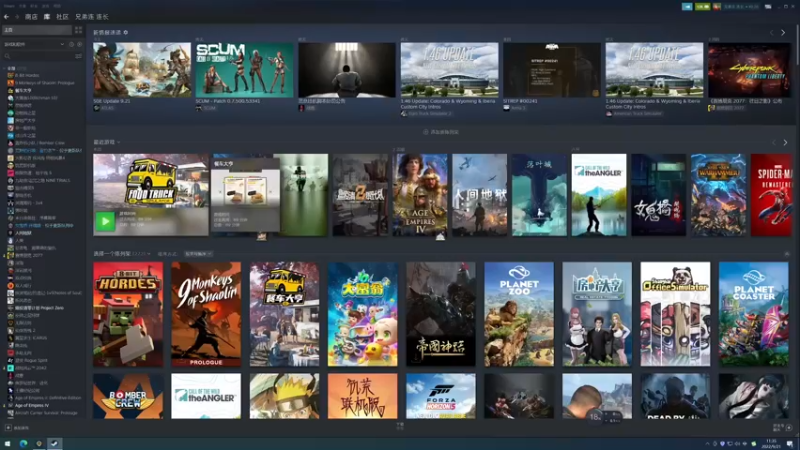The width and height of the screenshot is (800, 450).
Task: Open the Forza Horizon 5 cover
Action: 441,396
